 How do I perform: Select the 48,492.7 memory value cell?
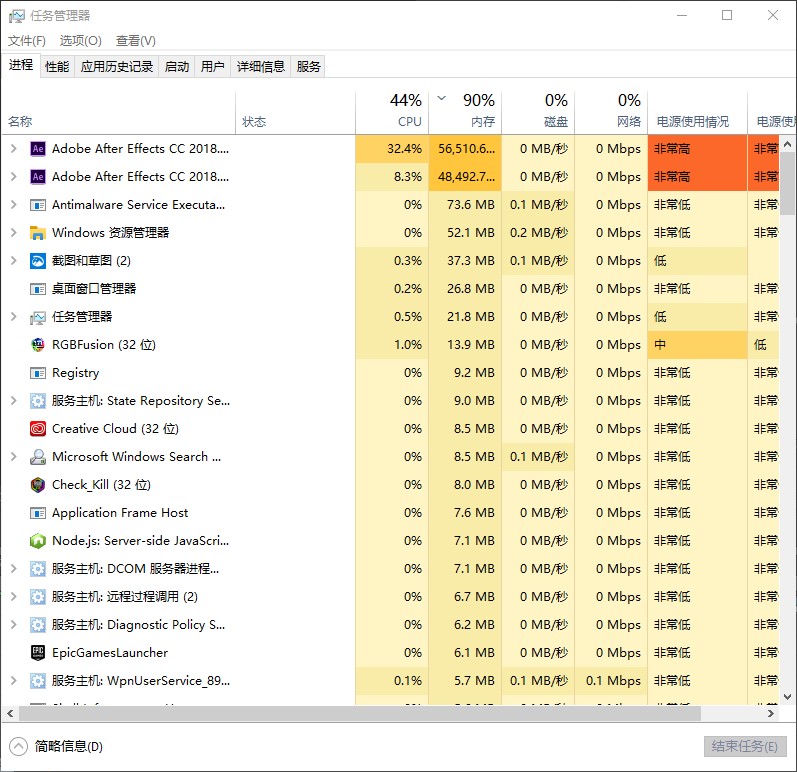pyautogui.click(x=465, y=177)
